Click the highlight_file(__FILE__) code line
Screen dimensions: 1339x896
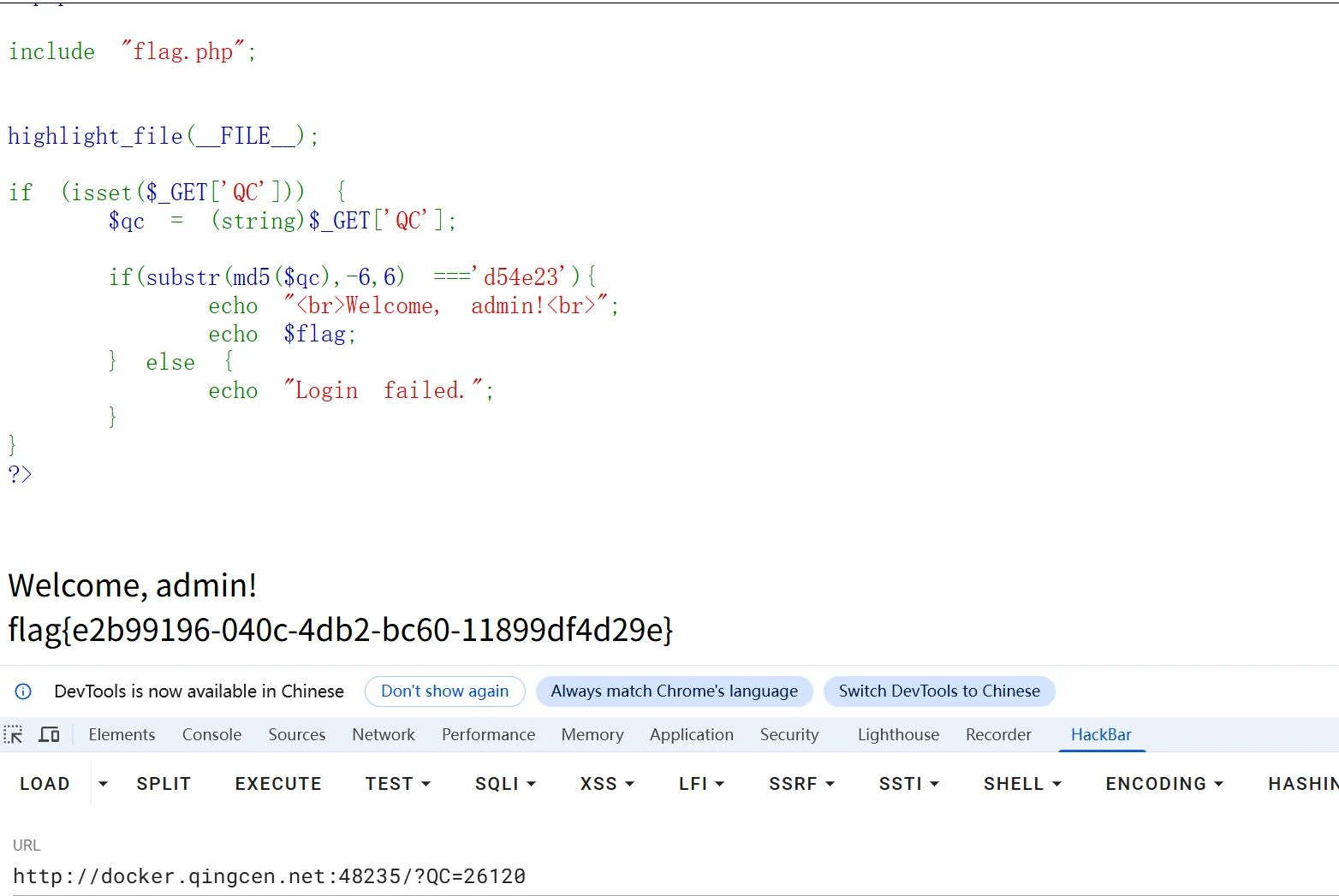(164, 136)
